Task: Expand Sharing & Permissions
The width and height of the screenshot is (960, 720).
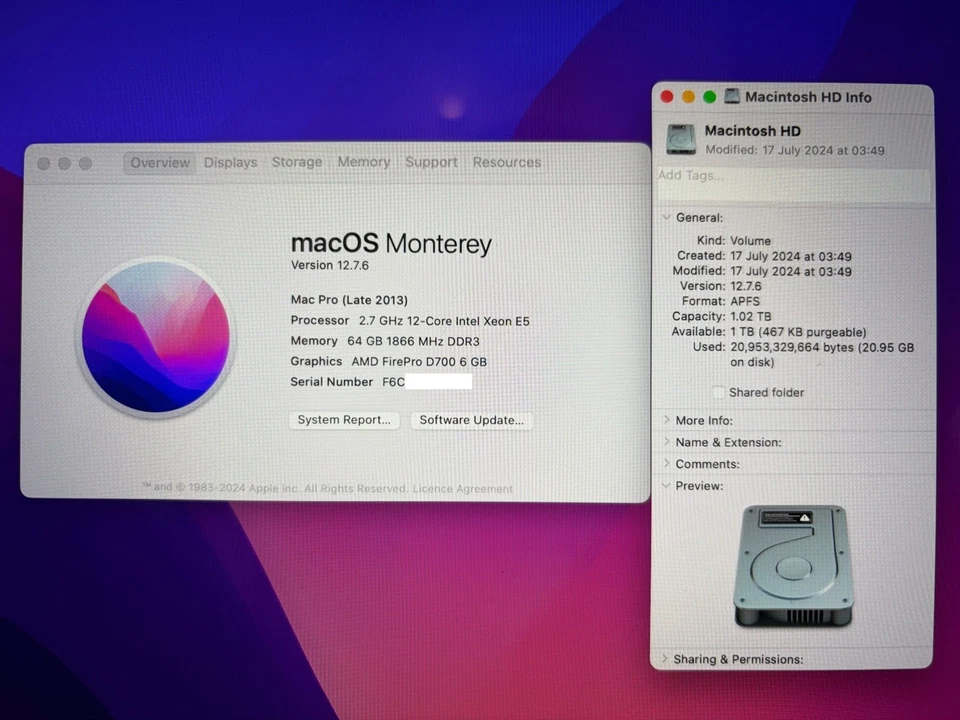Action: click(667, 659)
